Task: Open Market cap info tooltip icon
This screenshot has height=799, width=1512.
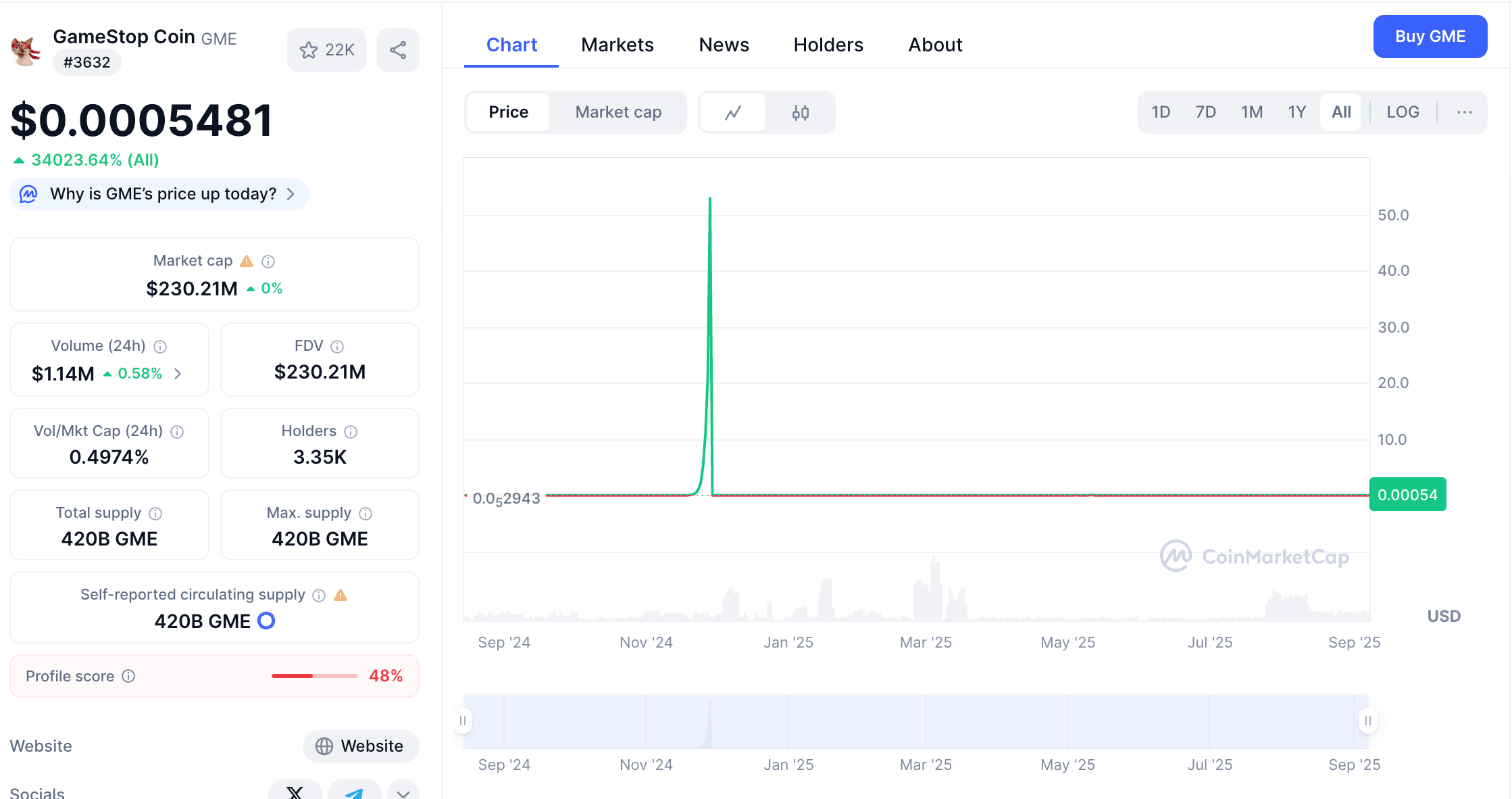Action: coord(268,261)
